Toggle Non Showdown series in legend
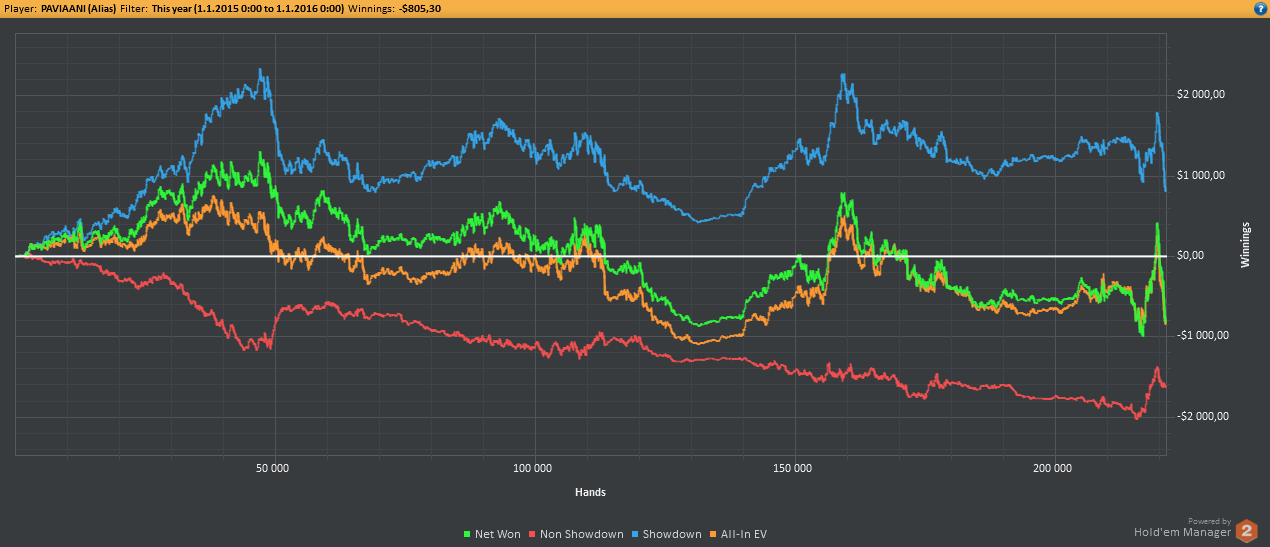Screen dimensions: 1270x547 point(577,534)
